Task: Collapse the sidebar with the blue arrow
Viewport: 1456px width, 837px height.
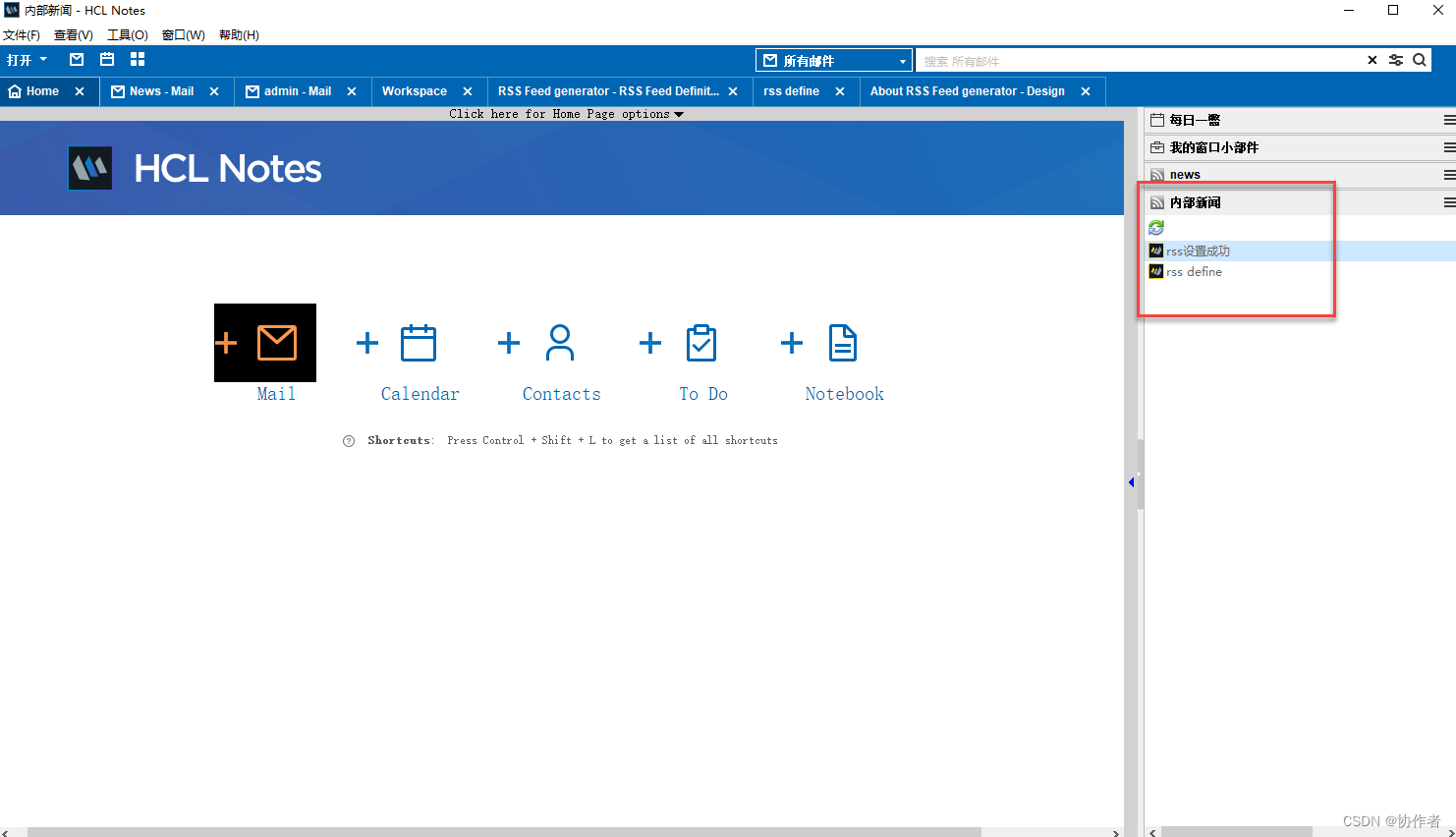Action: (1132, 482)
